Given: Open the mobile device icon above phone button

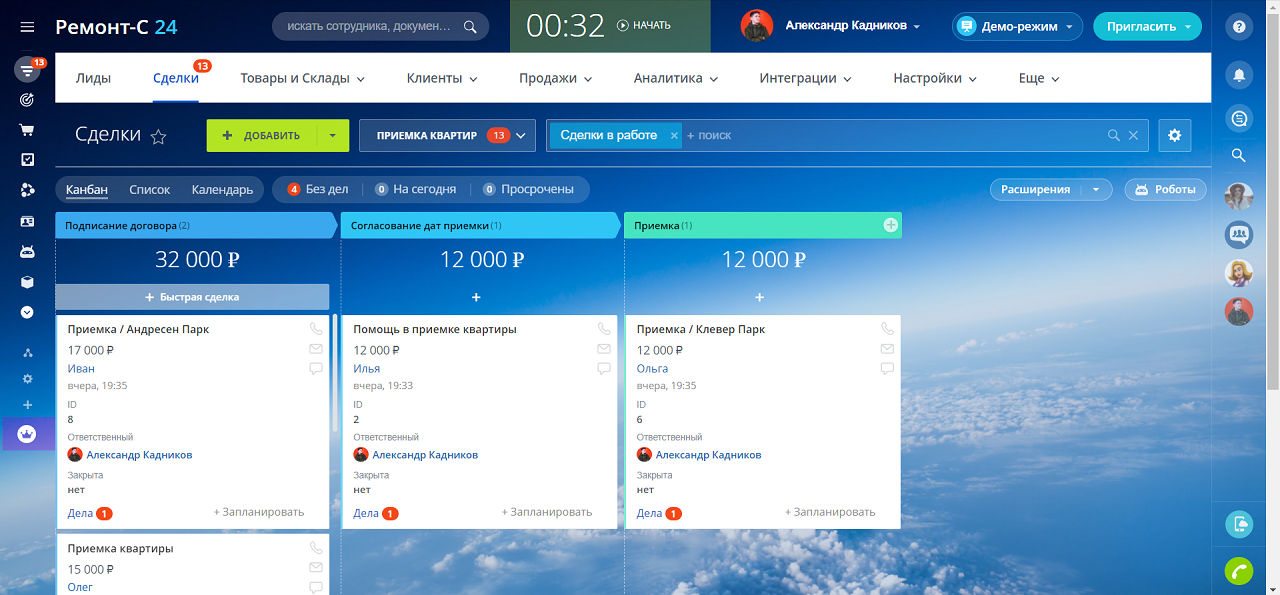Looking at the screenshot, I should click(x=1239, y=524).
